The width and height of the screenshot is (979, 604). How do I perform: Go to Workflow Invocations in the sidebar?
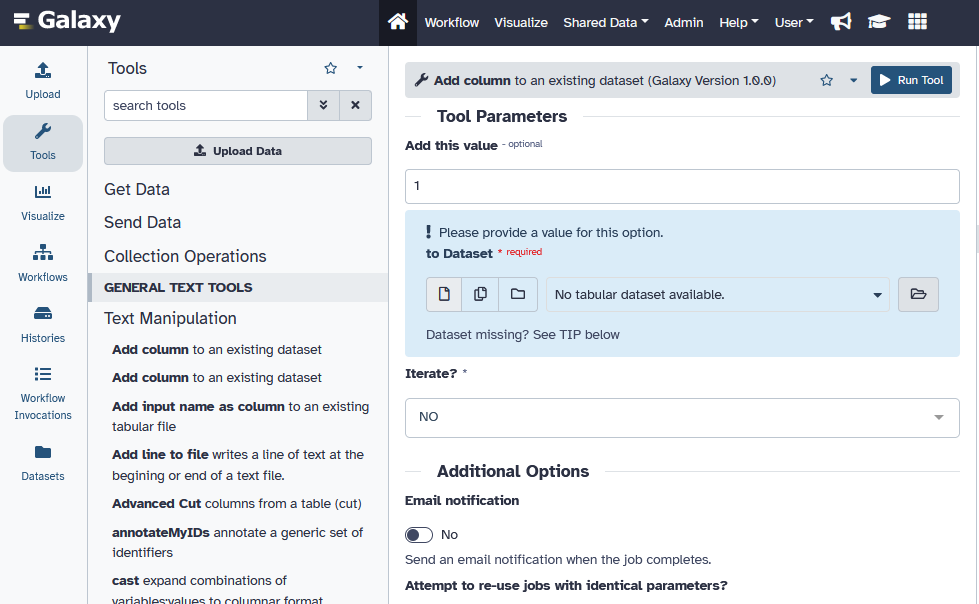[42, 390]
